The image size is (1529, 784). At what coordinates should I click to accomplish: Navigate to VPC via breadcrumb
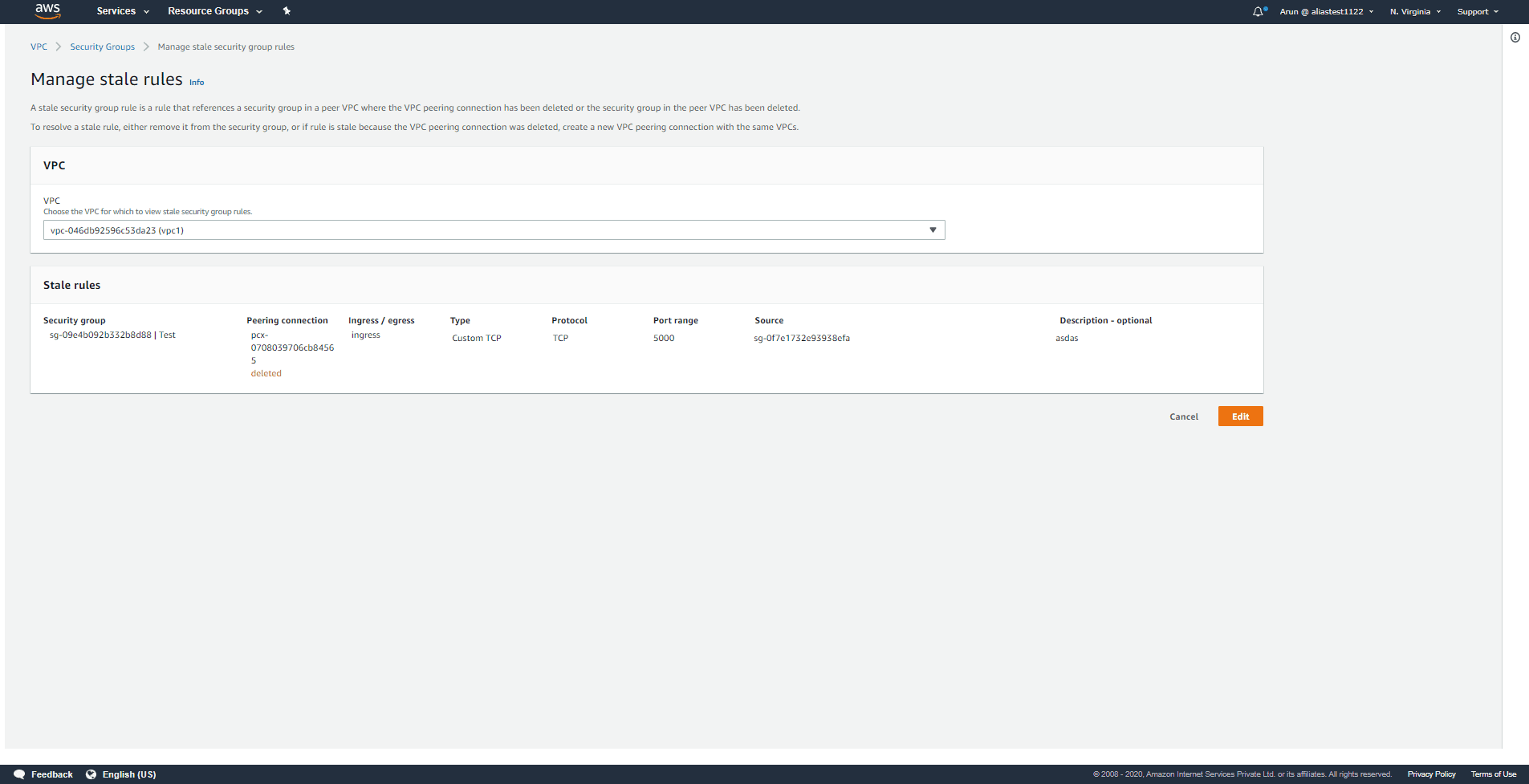tap(39, 47)
